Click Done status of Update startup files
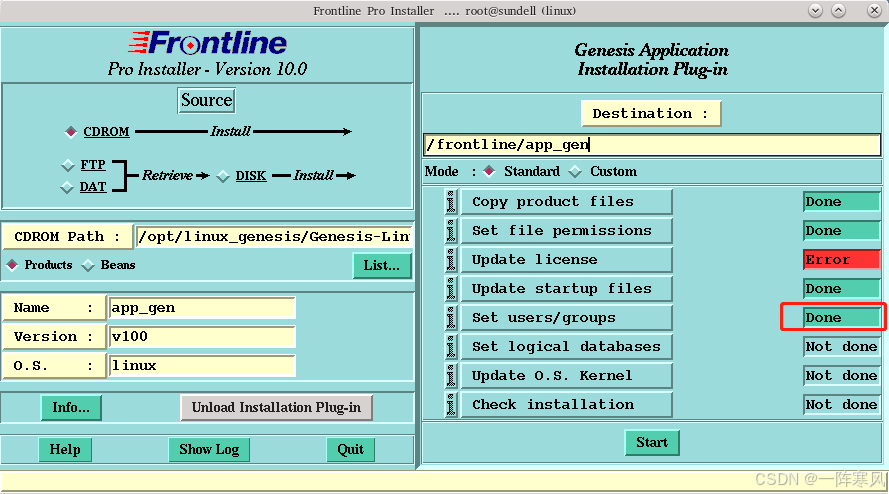Screen dimensions: 889x494 tap(841, 289)
